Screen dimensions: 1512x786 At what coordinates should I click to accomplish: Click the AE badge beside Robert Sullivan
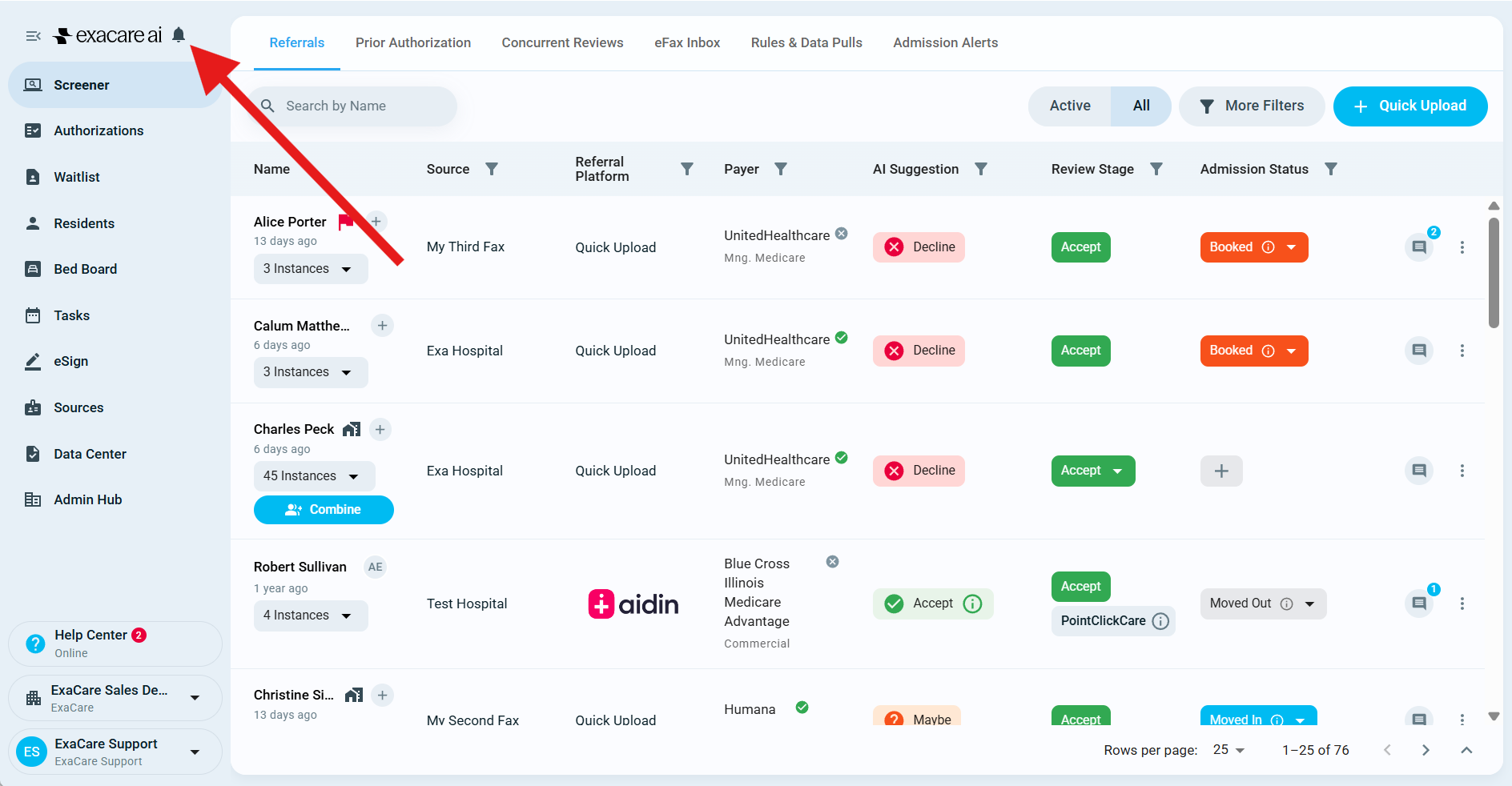point(376,567)
